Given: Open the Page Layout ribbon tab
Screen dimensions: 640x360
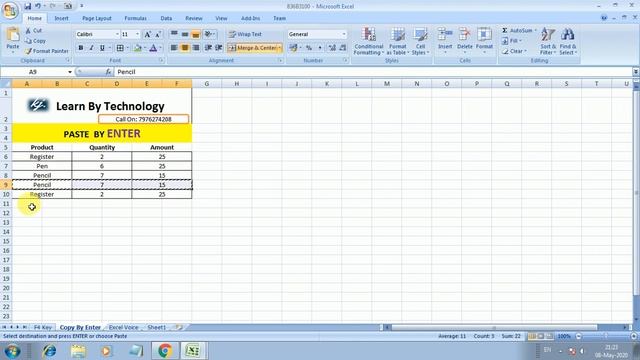Looking at the screenshot, I should click(97, 18).
